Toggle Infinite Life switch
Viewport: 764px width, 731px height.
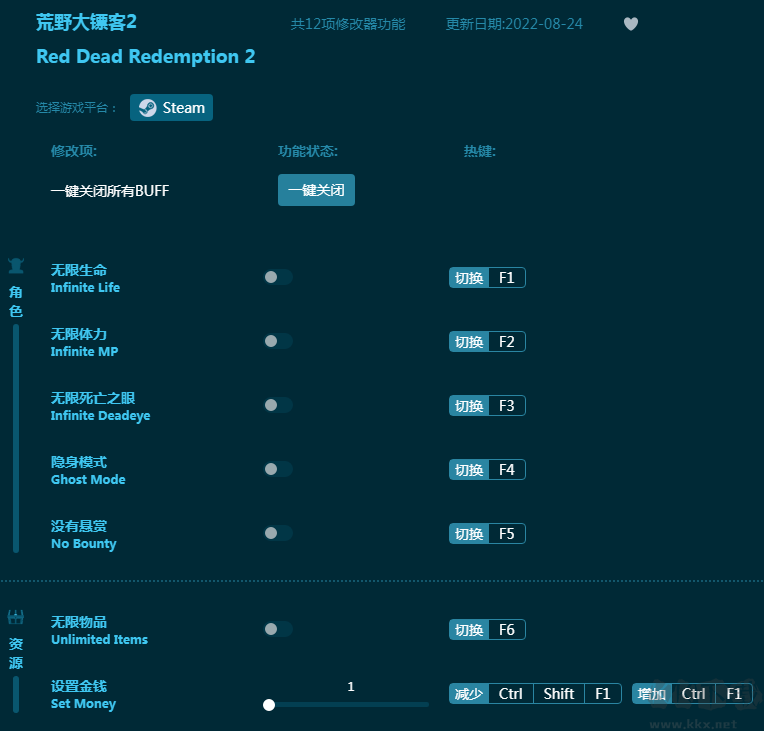(x=278, y=277)
